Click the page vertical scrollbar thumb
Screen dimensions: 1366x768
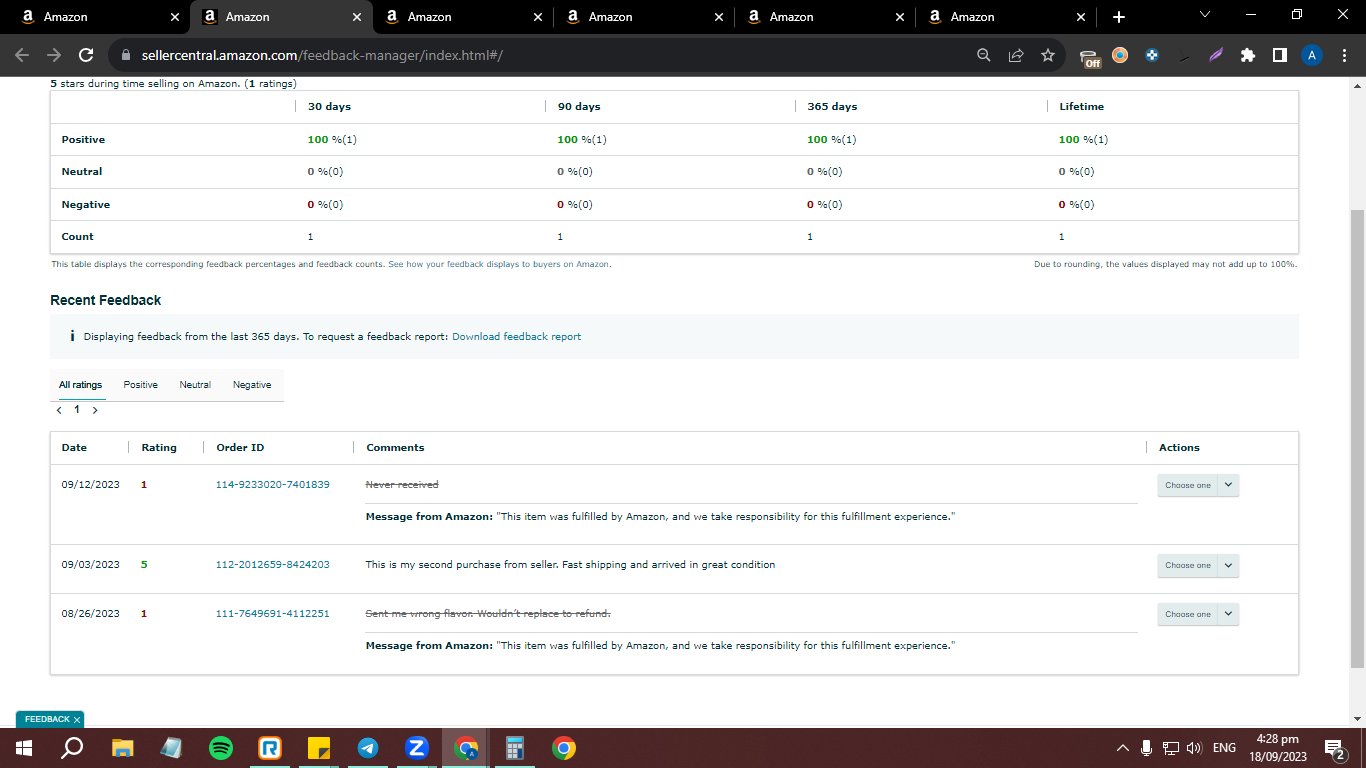click(1357, 438)
